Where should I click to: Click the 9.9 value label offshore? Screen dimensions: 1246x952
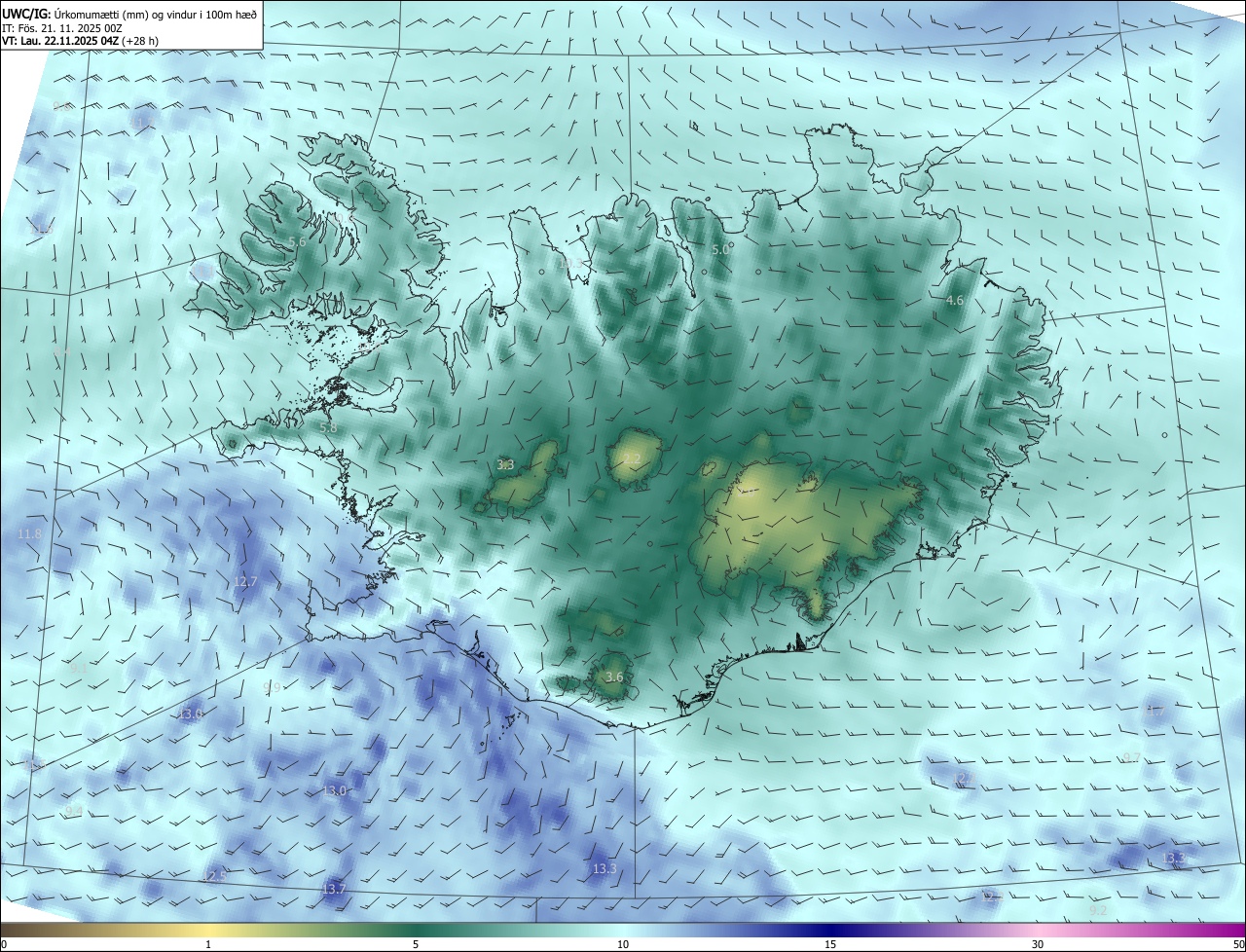point(273,688)
